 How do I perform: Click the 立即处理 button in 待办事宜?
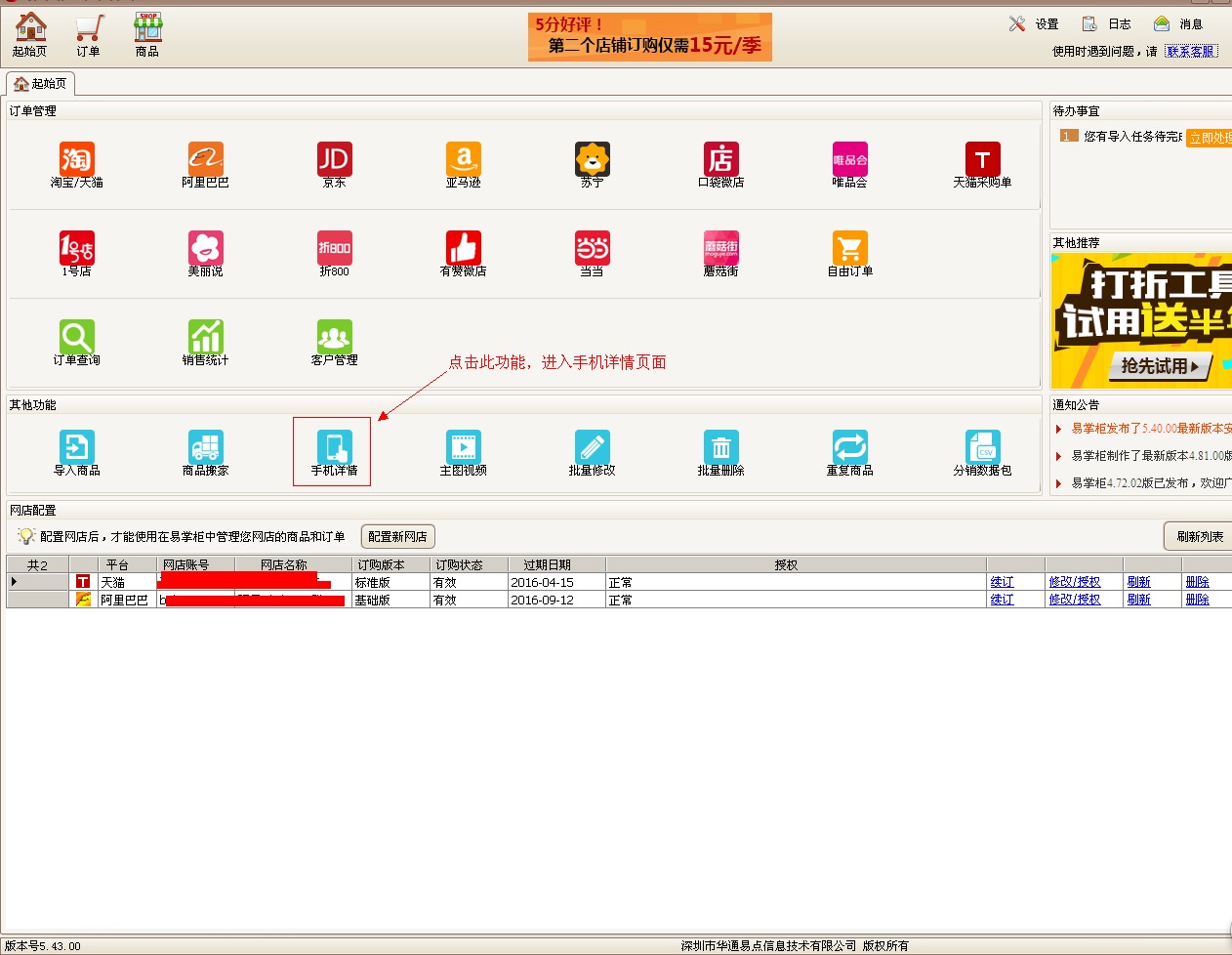click(x=1210, y=138)
